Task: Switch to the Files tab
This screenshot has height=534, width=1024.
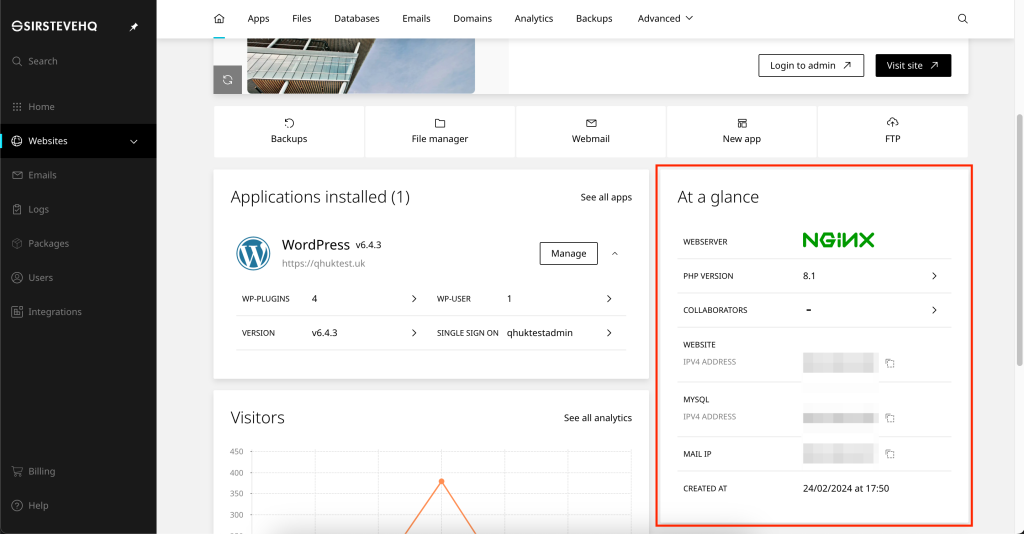Action: pyautogui.click(x=301, y=18)
